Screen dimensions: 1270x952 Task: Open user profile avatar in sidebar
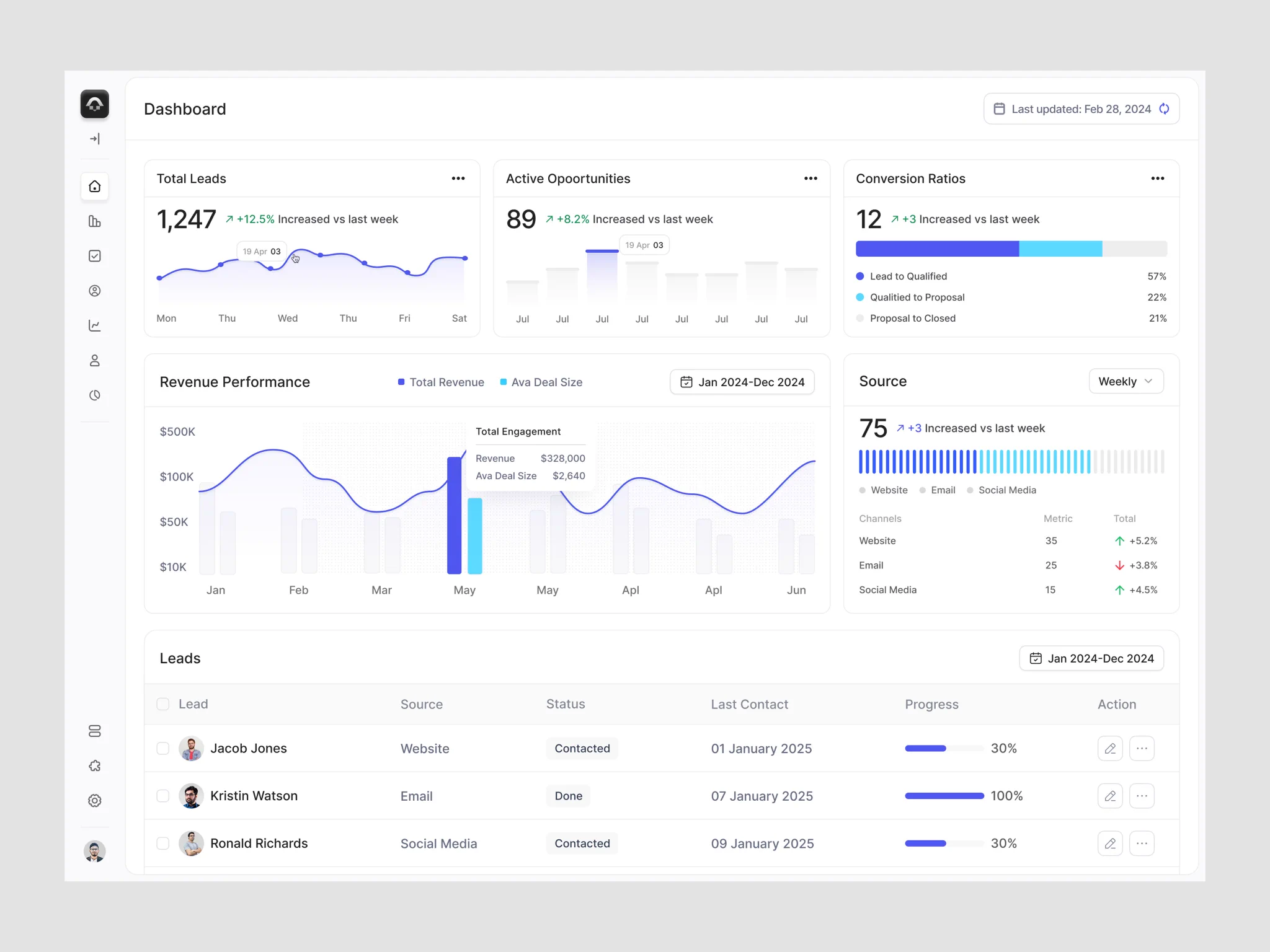pos(95,852)
